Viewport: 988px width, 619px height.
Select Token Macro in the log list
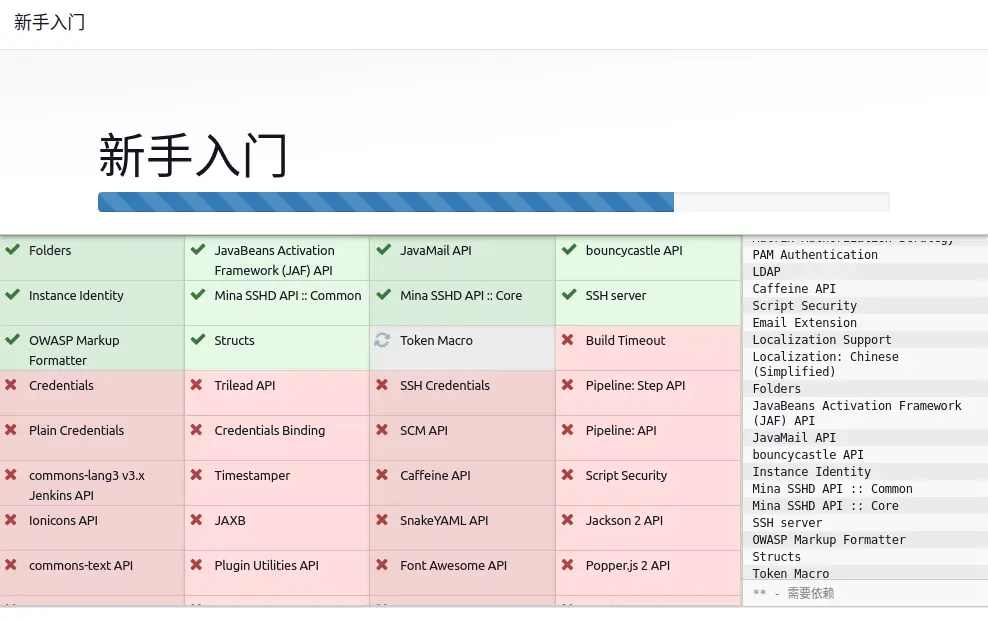[x=791, y=574]
